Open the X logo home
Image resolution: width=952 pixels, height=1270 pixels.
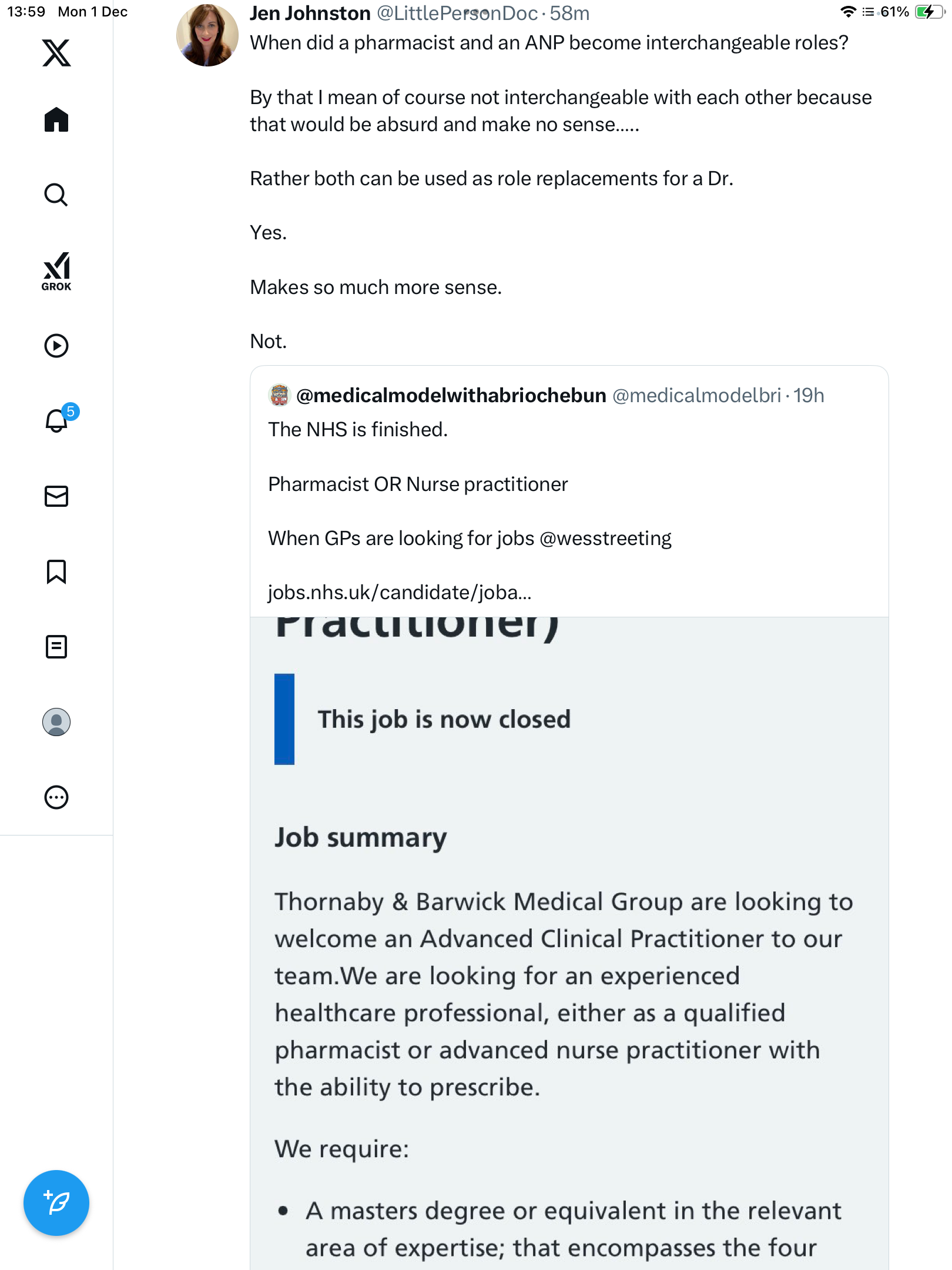point(56,53)
